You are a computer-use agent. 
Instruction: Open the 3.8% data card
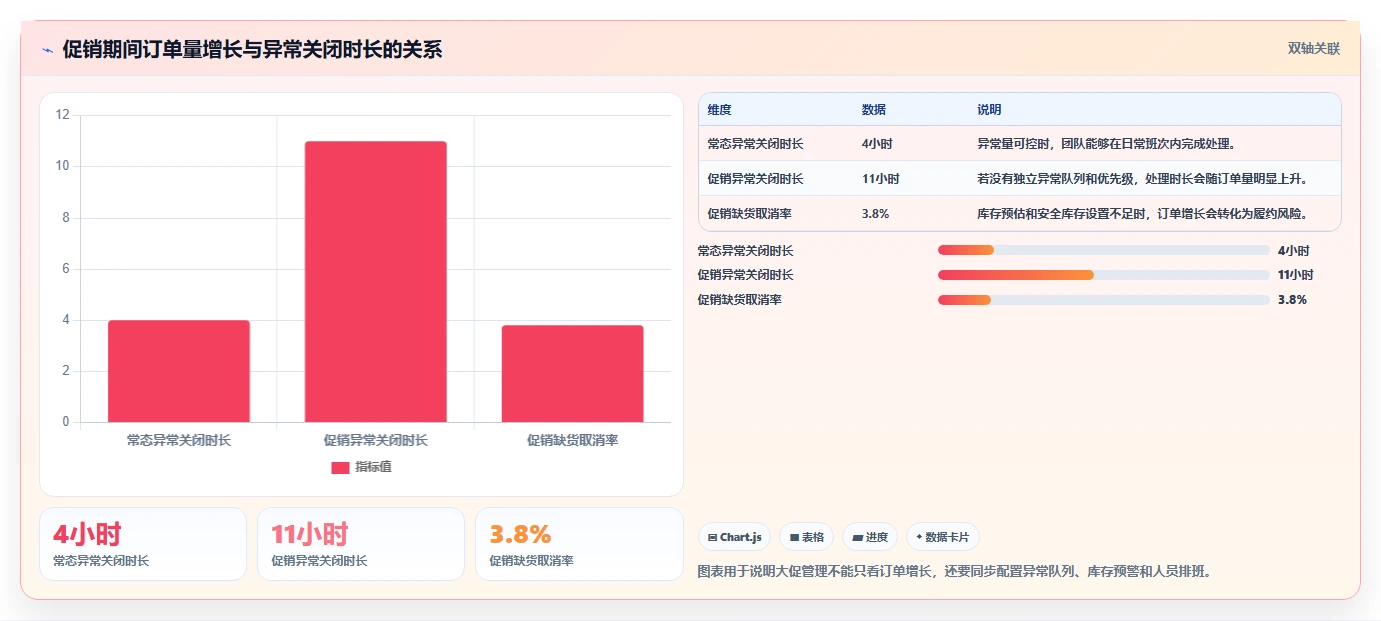(x=579, y=544)
